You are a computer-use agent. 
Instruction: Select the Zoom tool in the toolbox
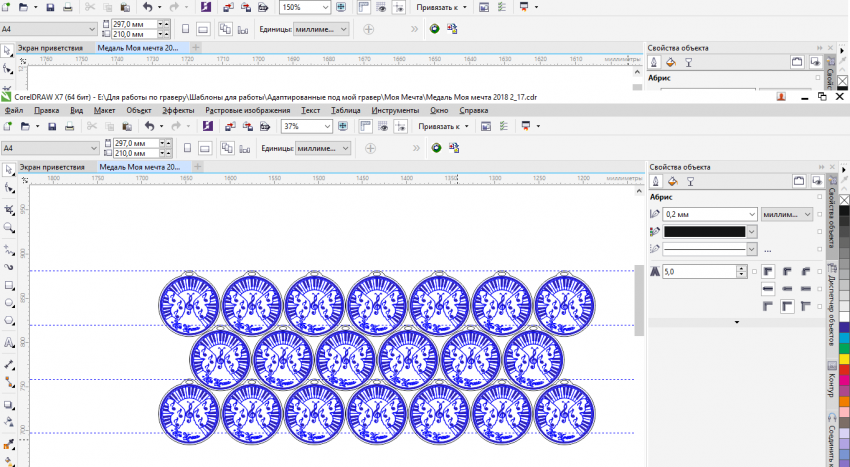tap(9, 229)
